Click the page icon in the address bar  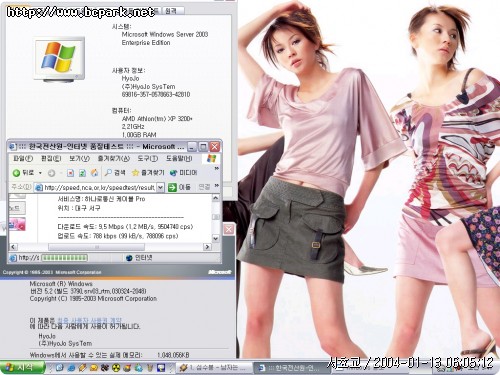pos(39,188)
